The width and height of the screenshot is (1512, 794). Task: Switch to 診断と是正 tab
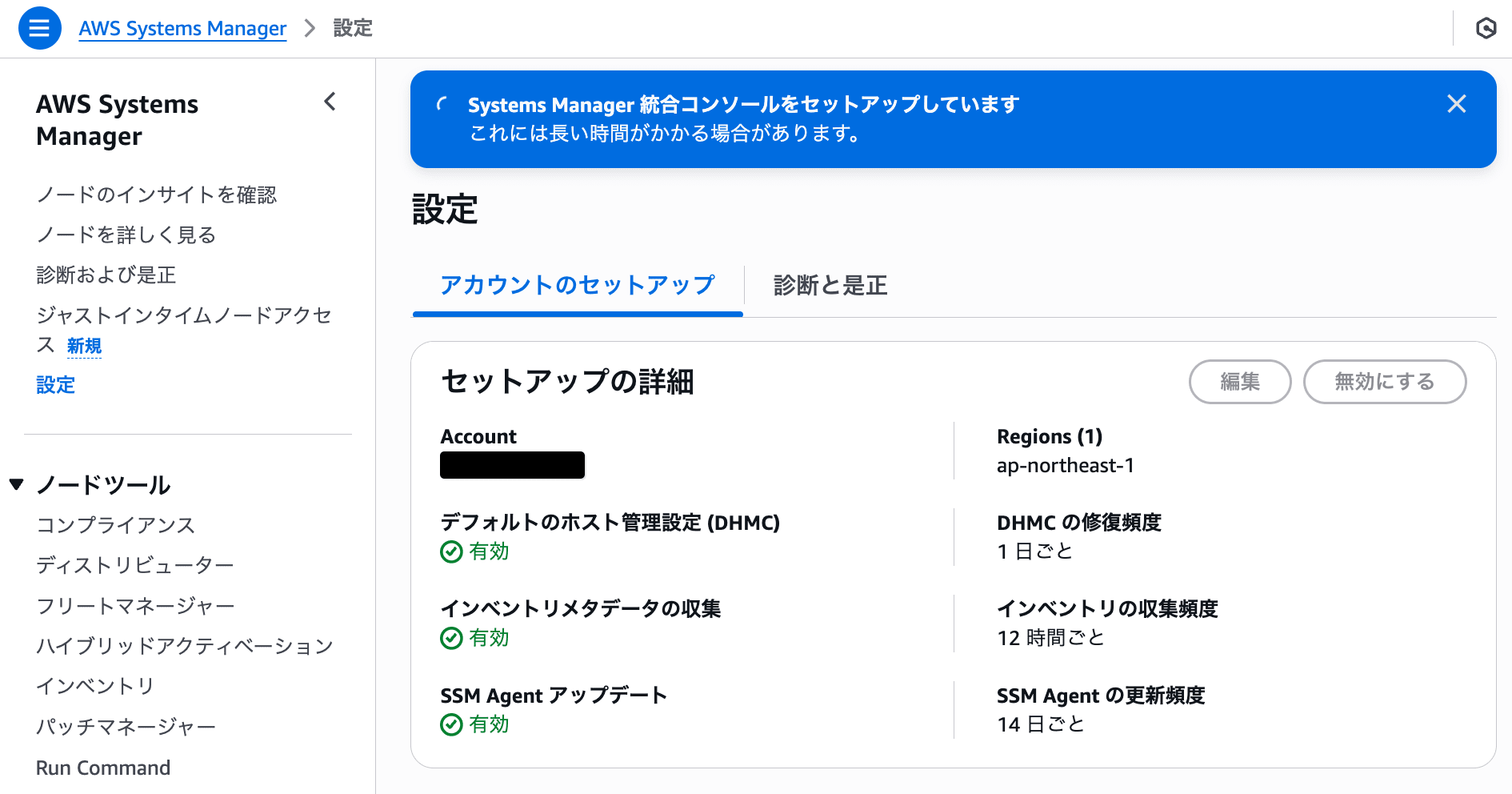tap(830, 285)
